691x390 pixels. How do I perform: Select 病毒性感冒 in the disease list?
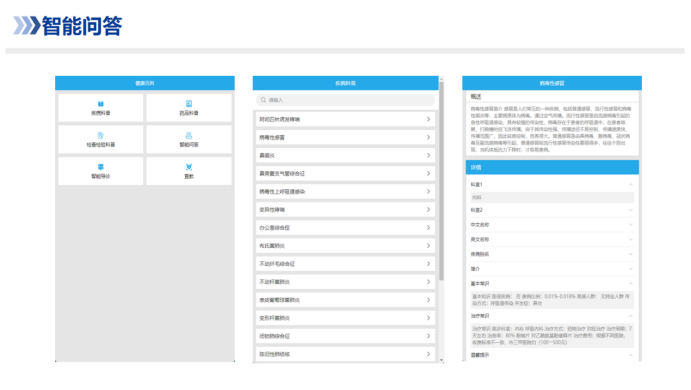click(x=346, y=137)
